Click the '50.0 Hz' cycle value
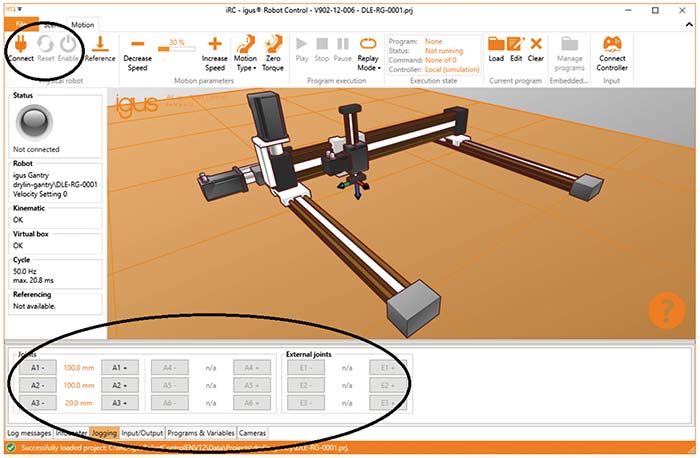Viewport: 700px width, 458px height. click(25, 271)
